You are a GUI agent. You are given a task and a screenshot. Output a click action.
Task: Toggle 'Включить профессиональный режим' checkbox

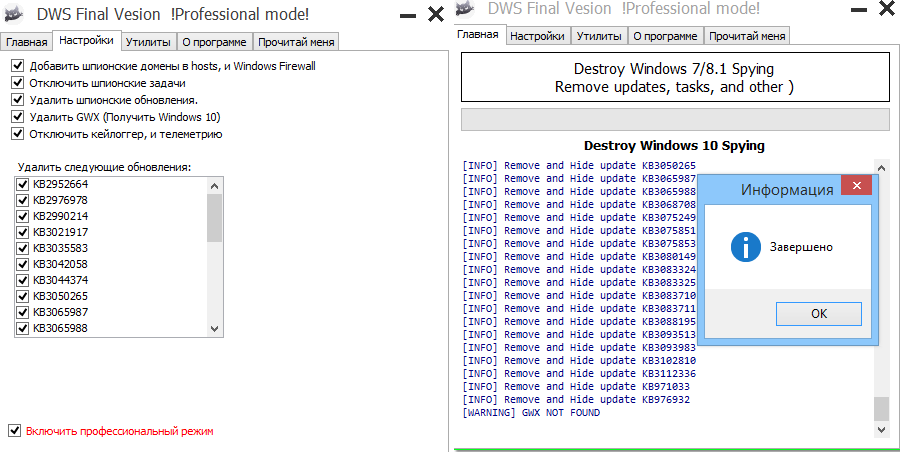[x=14, y=430]
